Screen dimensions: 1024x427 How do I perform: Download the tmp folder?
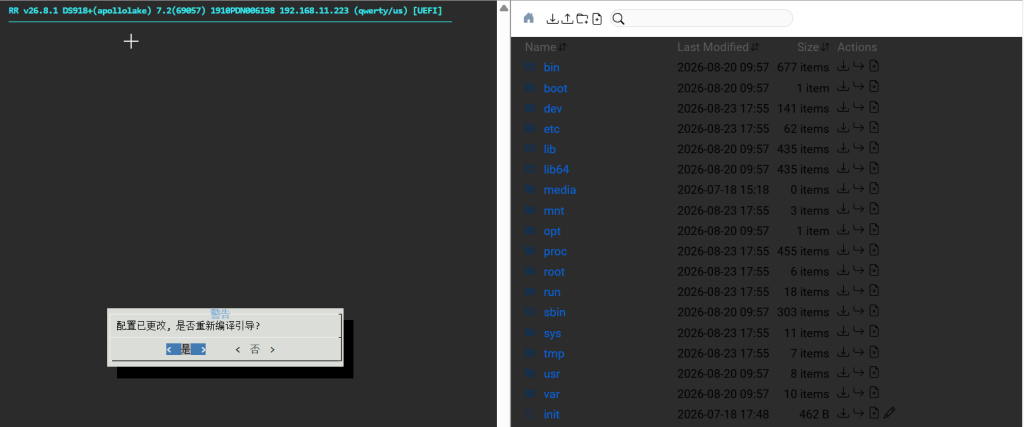843,353
